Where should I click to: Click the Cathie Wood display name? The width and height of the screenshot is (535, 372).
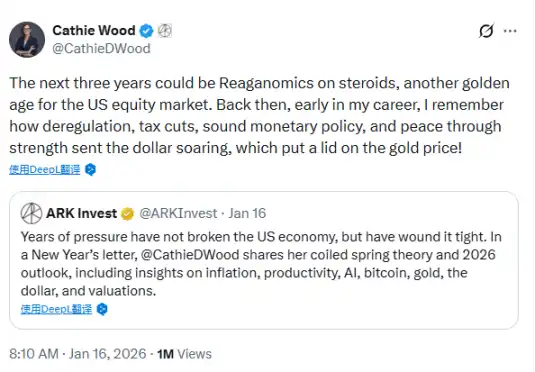94,30
